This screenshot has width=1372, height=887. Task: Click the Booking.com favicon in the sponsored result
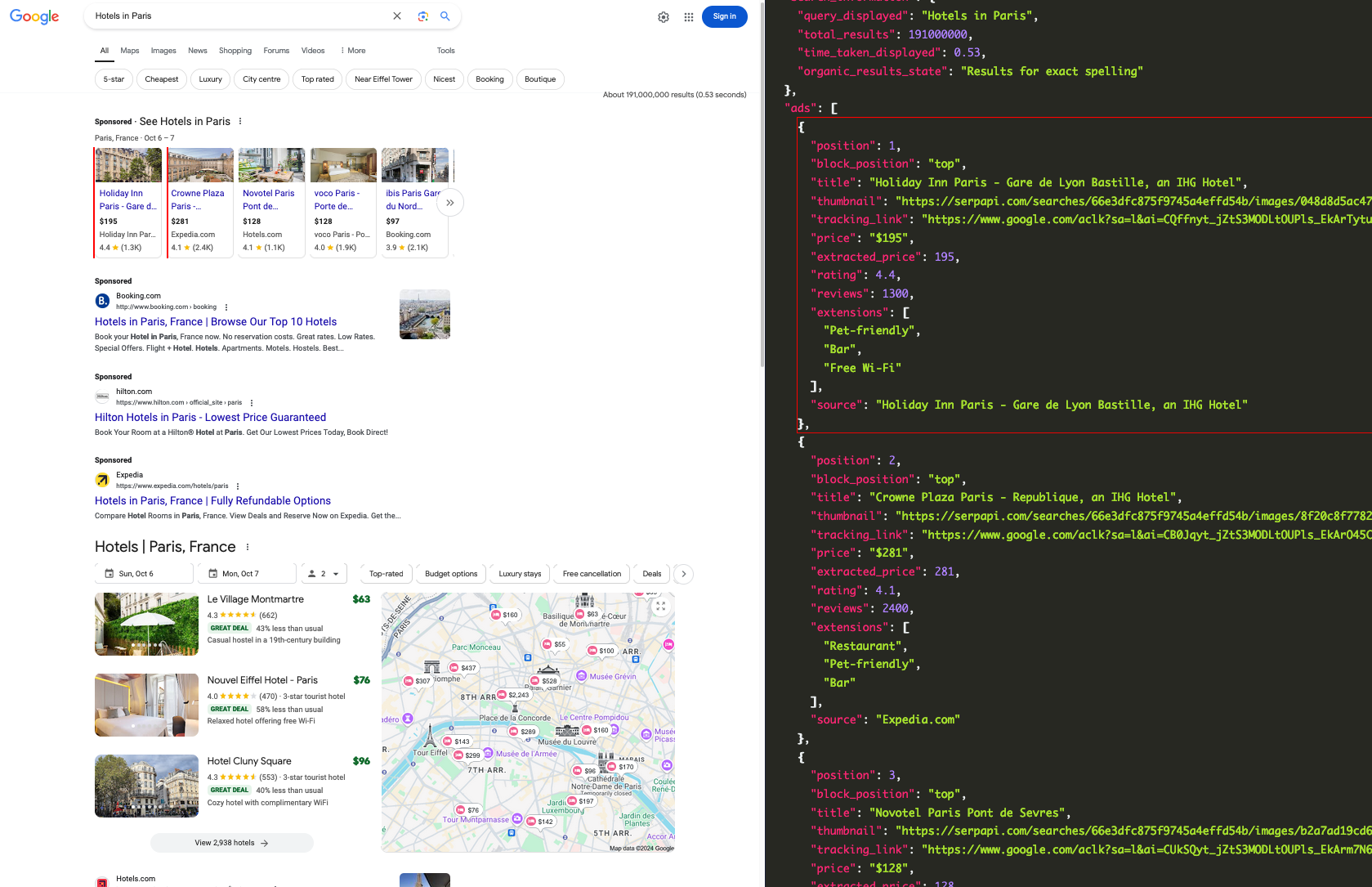(x=102, y=301)
